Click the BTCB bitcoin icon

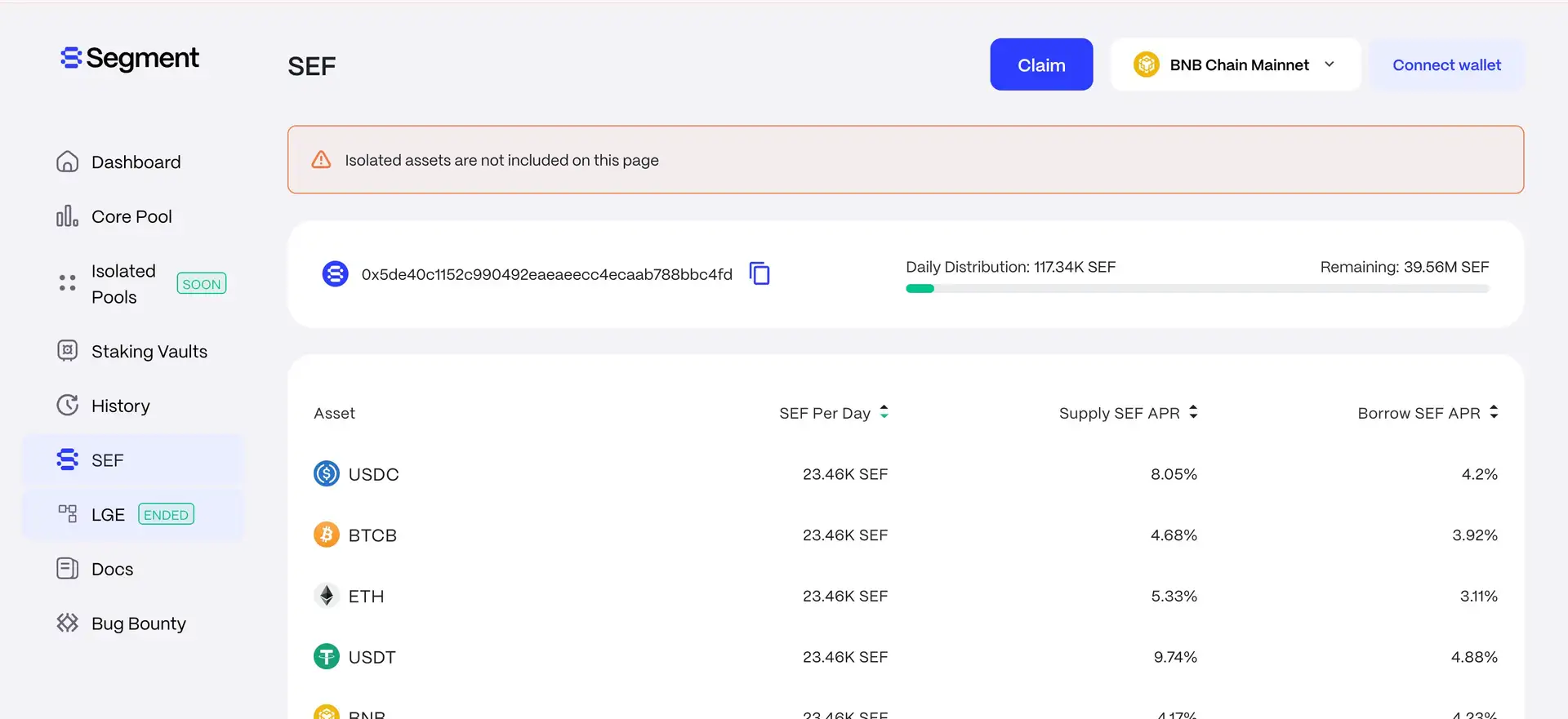[327, 535]
